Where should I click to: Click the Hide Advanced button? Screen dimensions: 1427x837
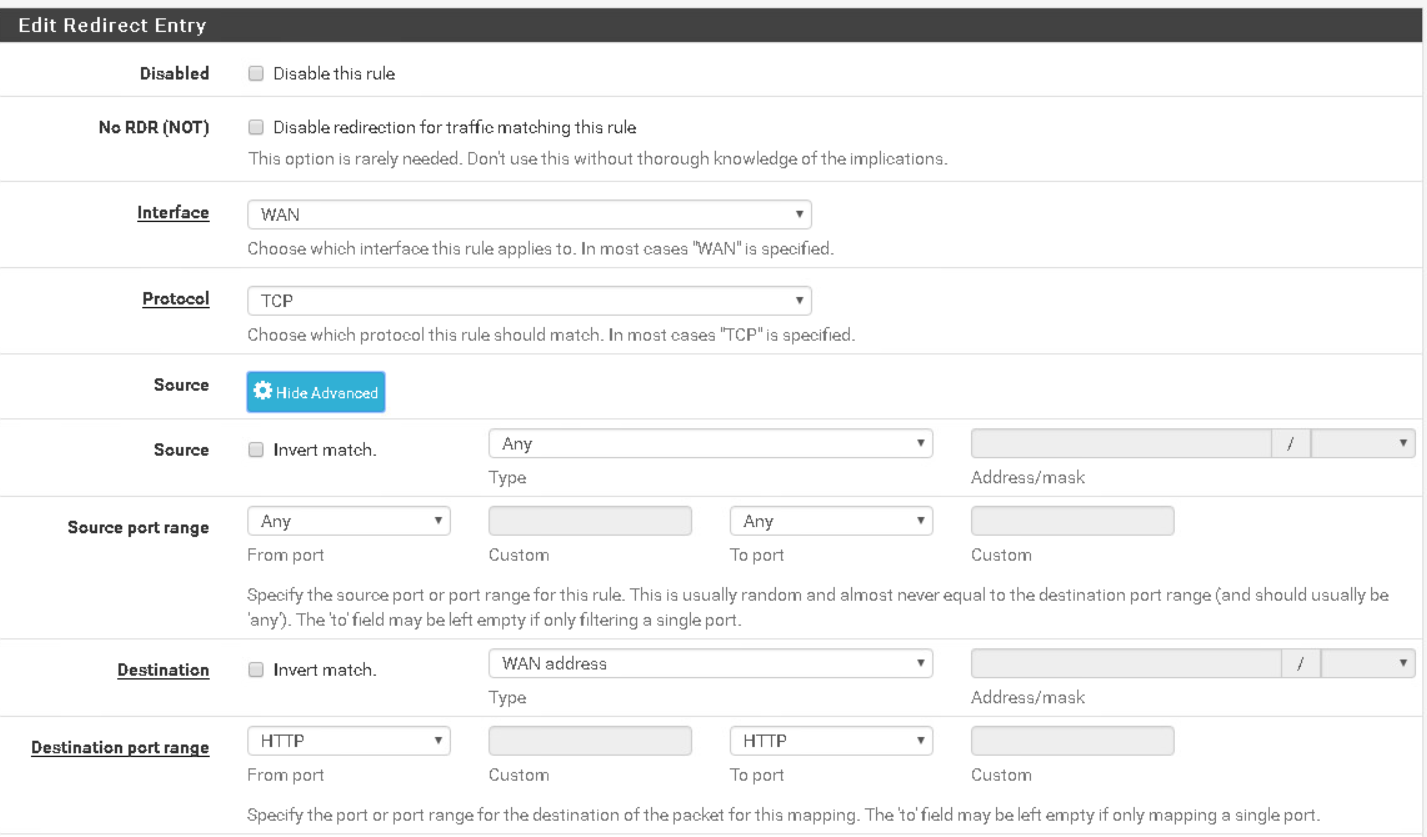click(x=316, y=393)
